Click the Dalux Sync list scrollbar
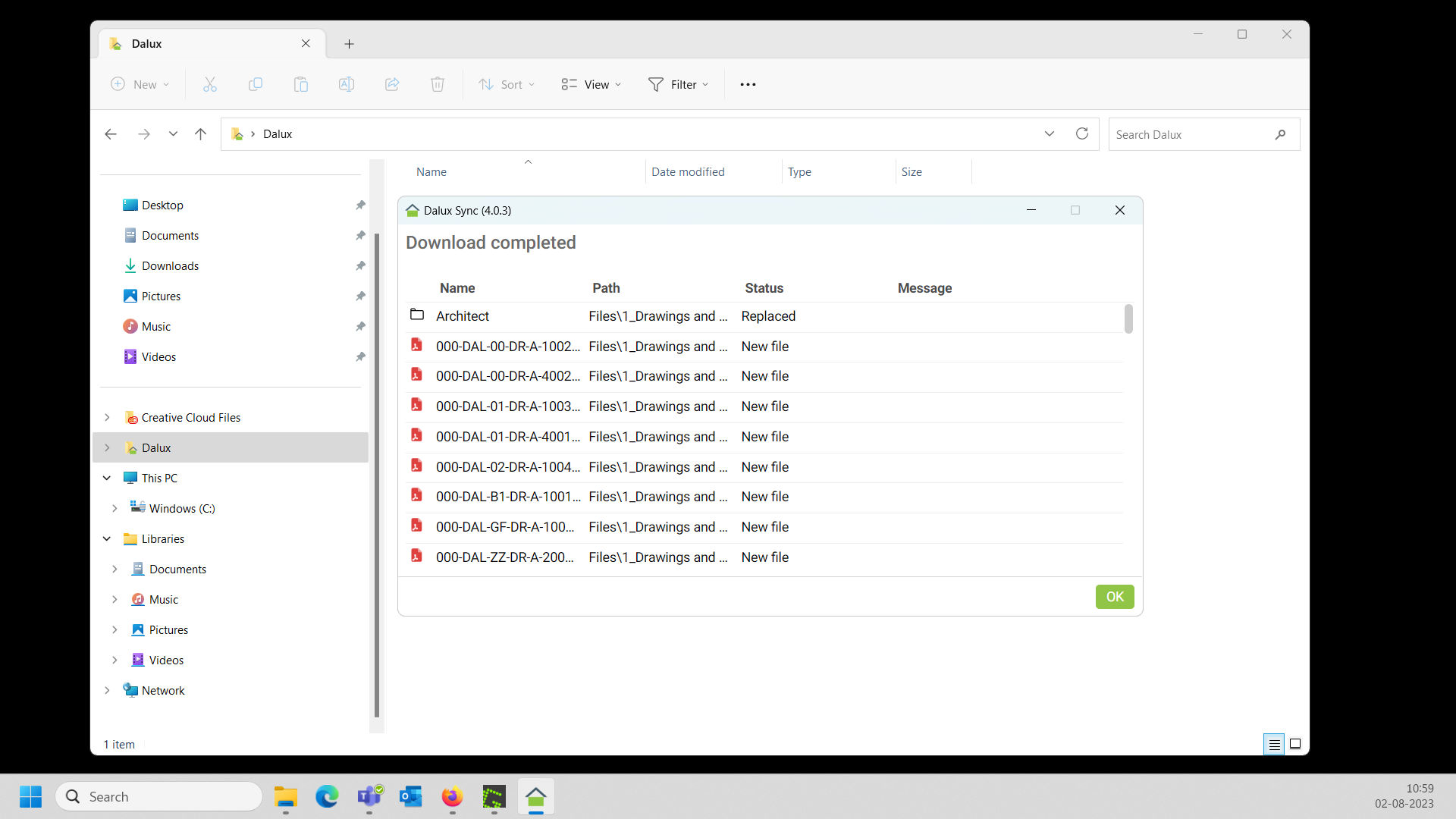 pos(1128,318)
